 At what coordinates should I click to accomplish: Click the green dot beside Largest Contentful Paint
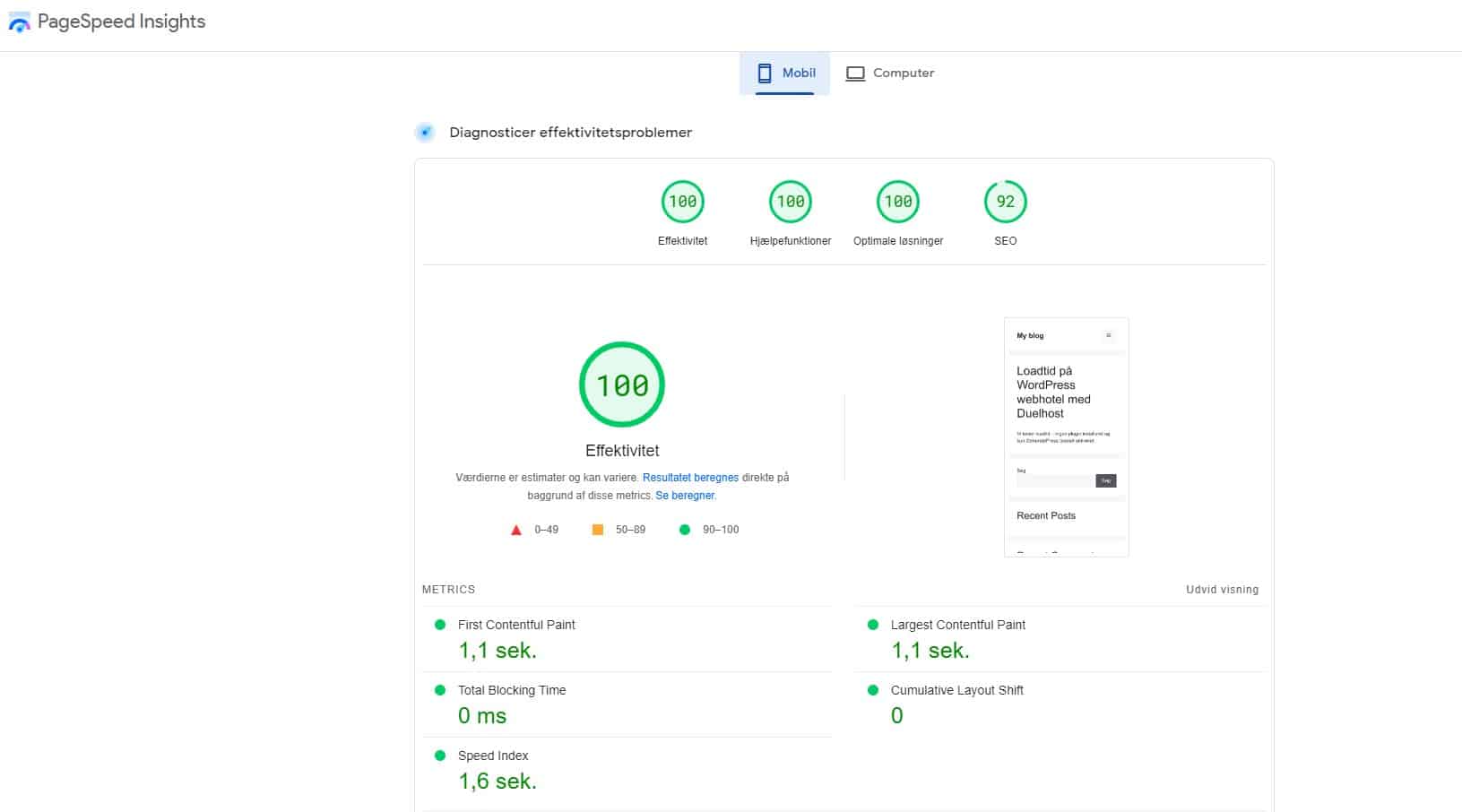coord(873,625)
